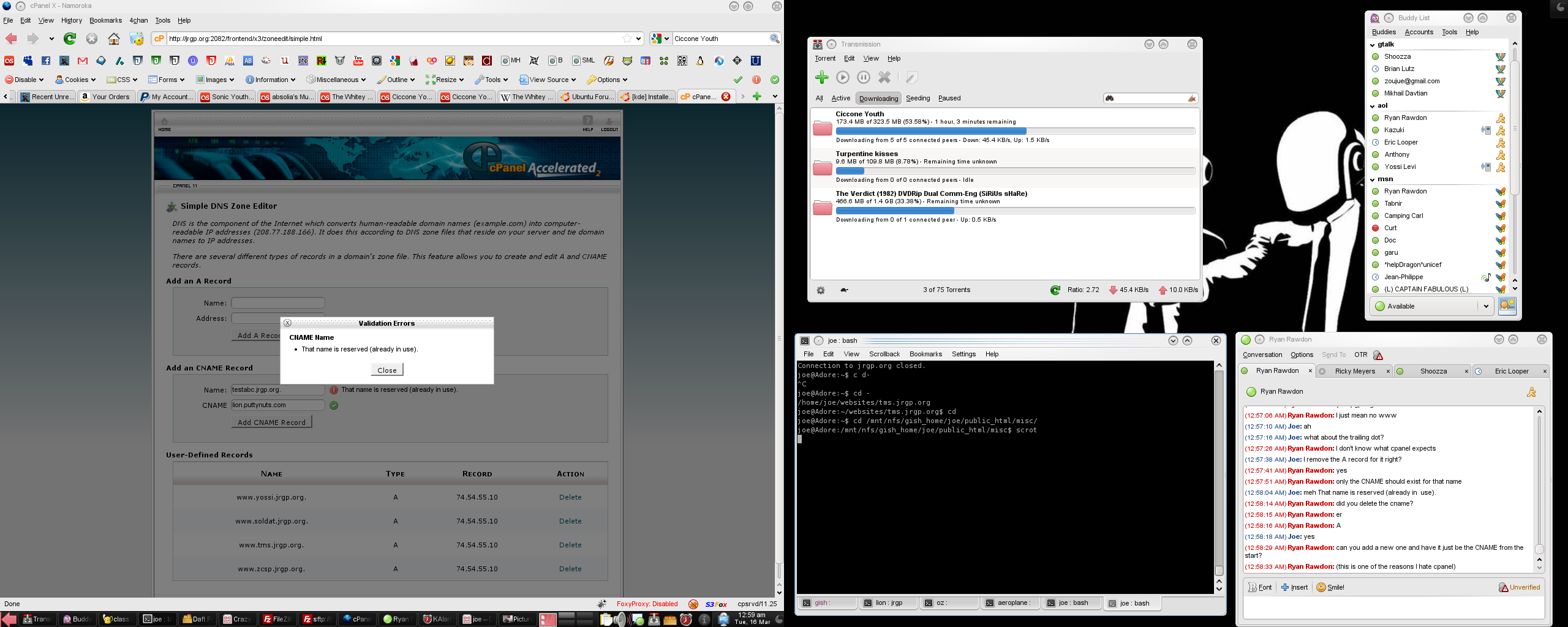Dismiss Validation Errors with title-bar X

(287, 323)
